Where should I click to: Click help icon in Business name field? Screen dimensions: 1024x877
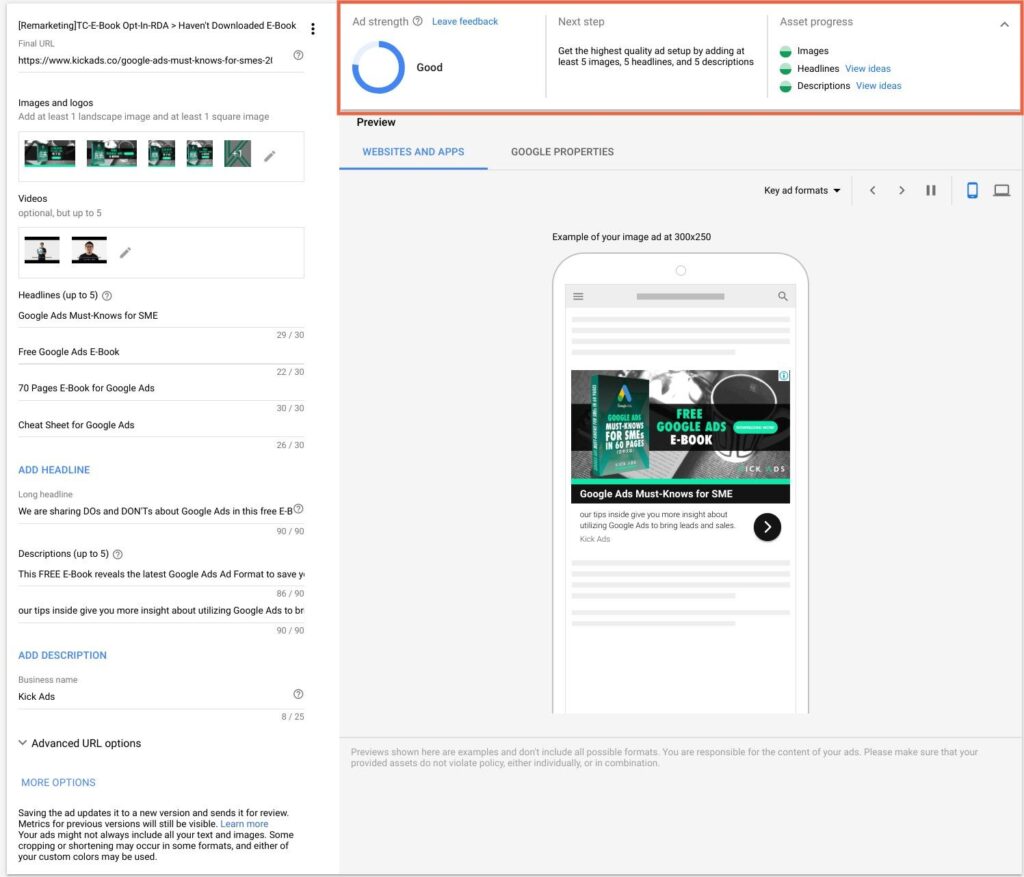[298, 694]
